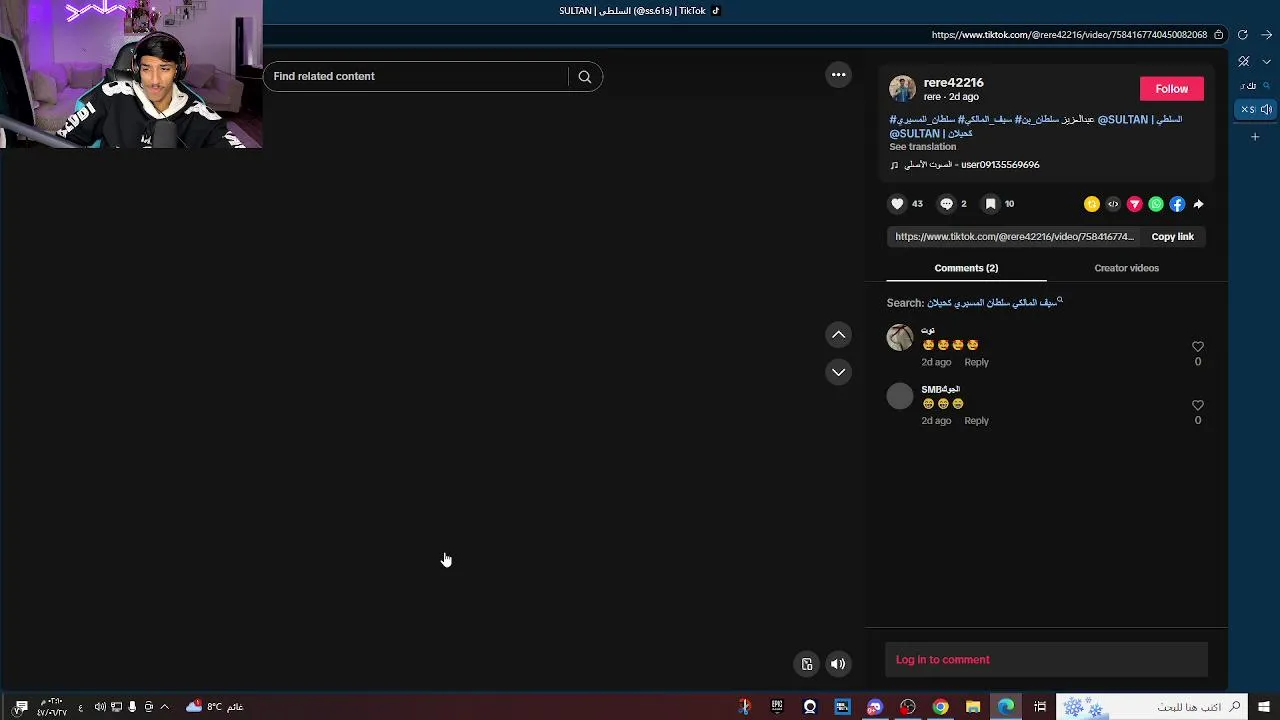Click the Windows taskbar search box
Screen dimensions: 1280x720
point(1153,707)
